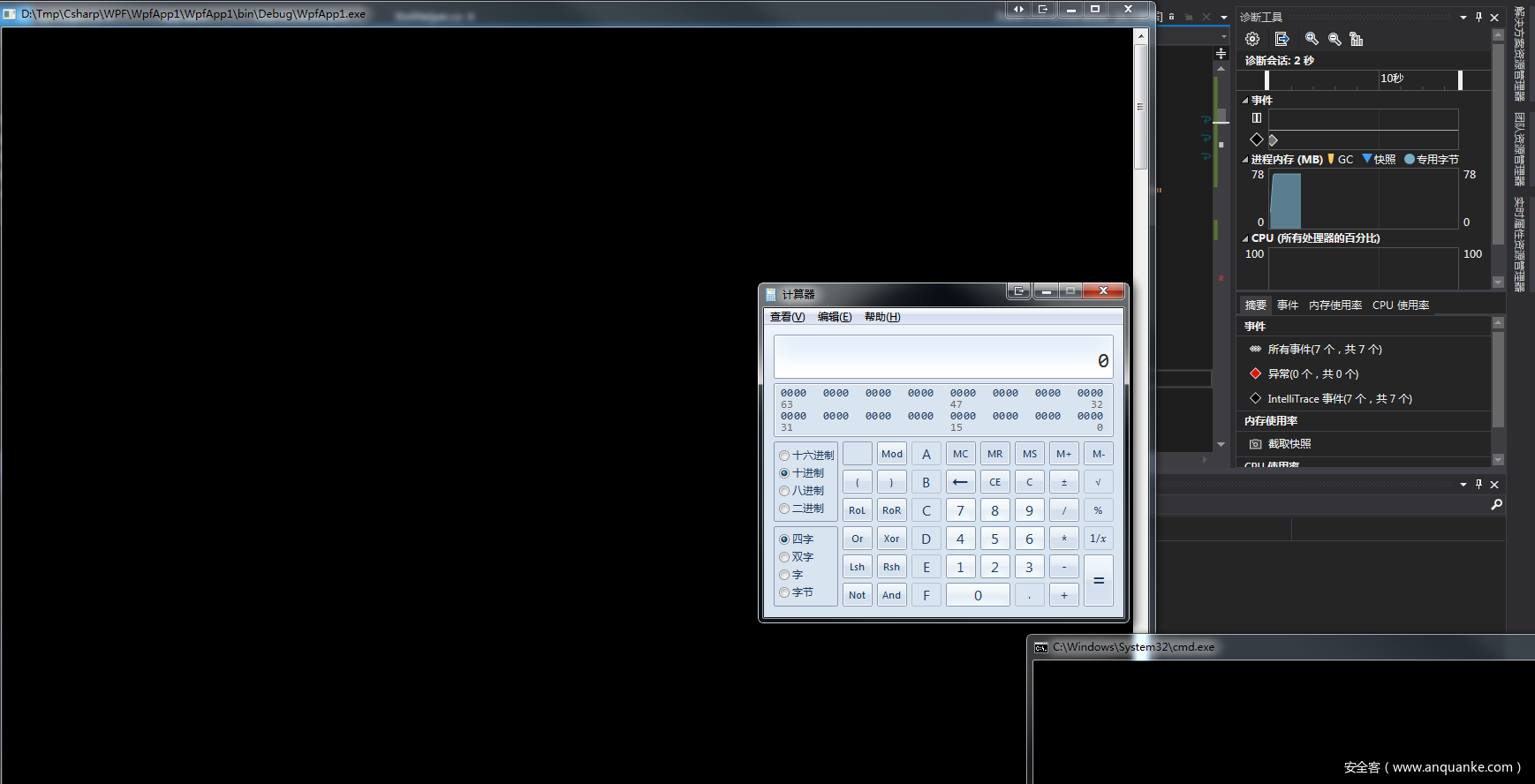This screenshot has width=1535, height=784.
Task: Click the reset view icon in diagnostics toolbar
Action: tap(1357, 39)
